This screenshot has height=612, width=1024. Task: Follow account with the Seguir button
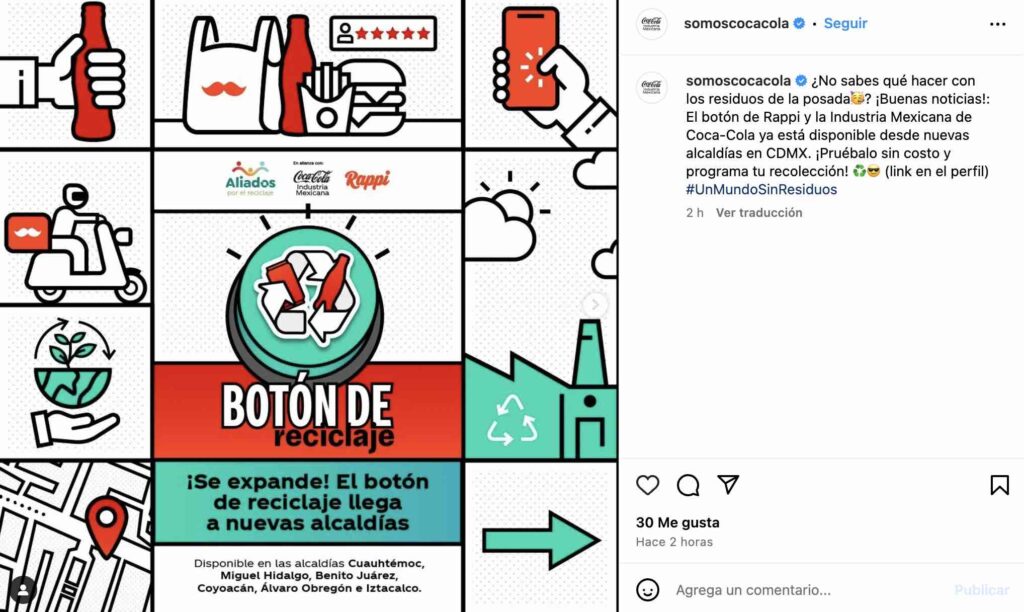point(845,24)
